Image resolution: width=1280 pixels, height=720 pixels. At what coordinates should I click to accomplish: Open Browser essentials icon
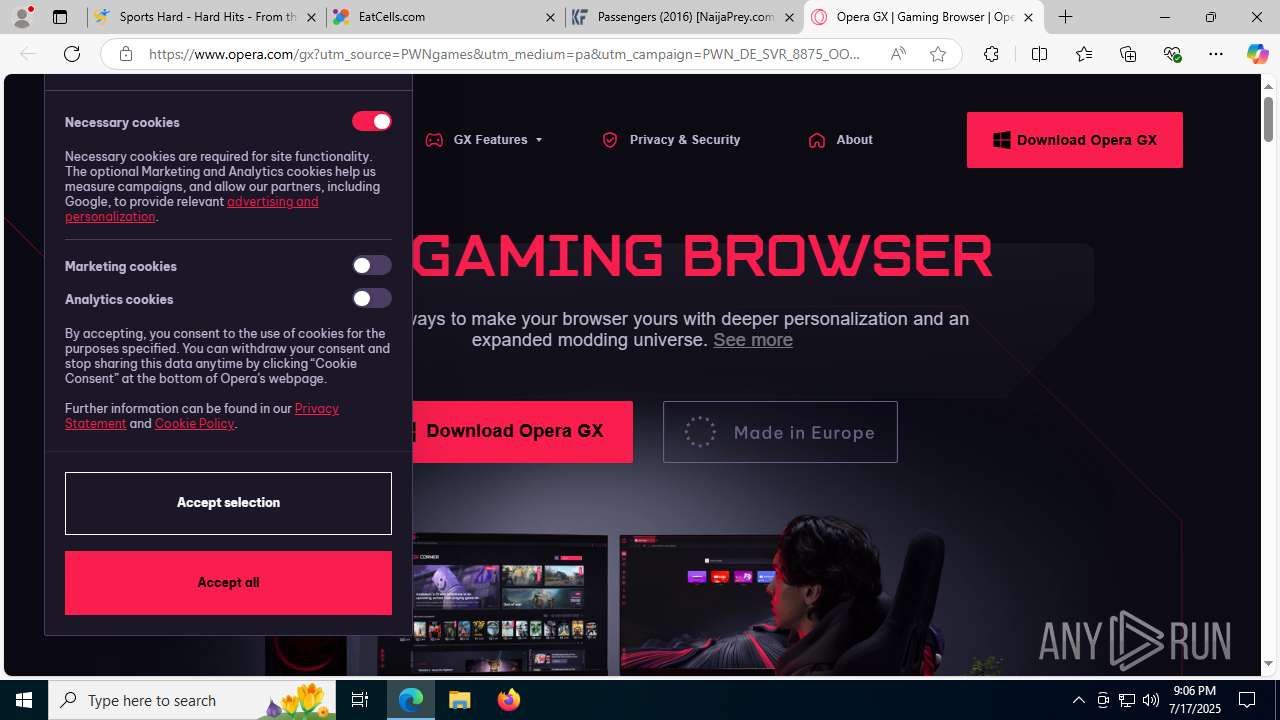pos(1172,54)
